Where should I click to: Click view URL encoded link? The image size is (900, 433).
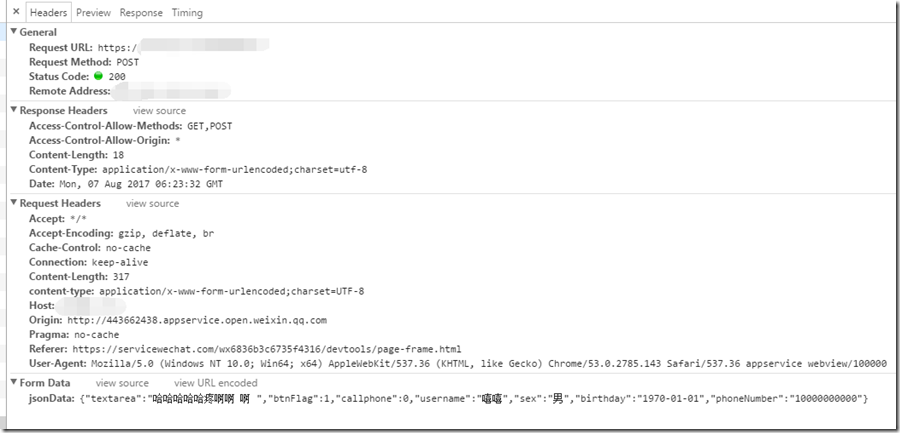[x=216, y=383]
